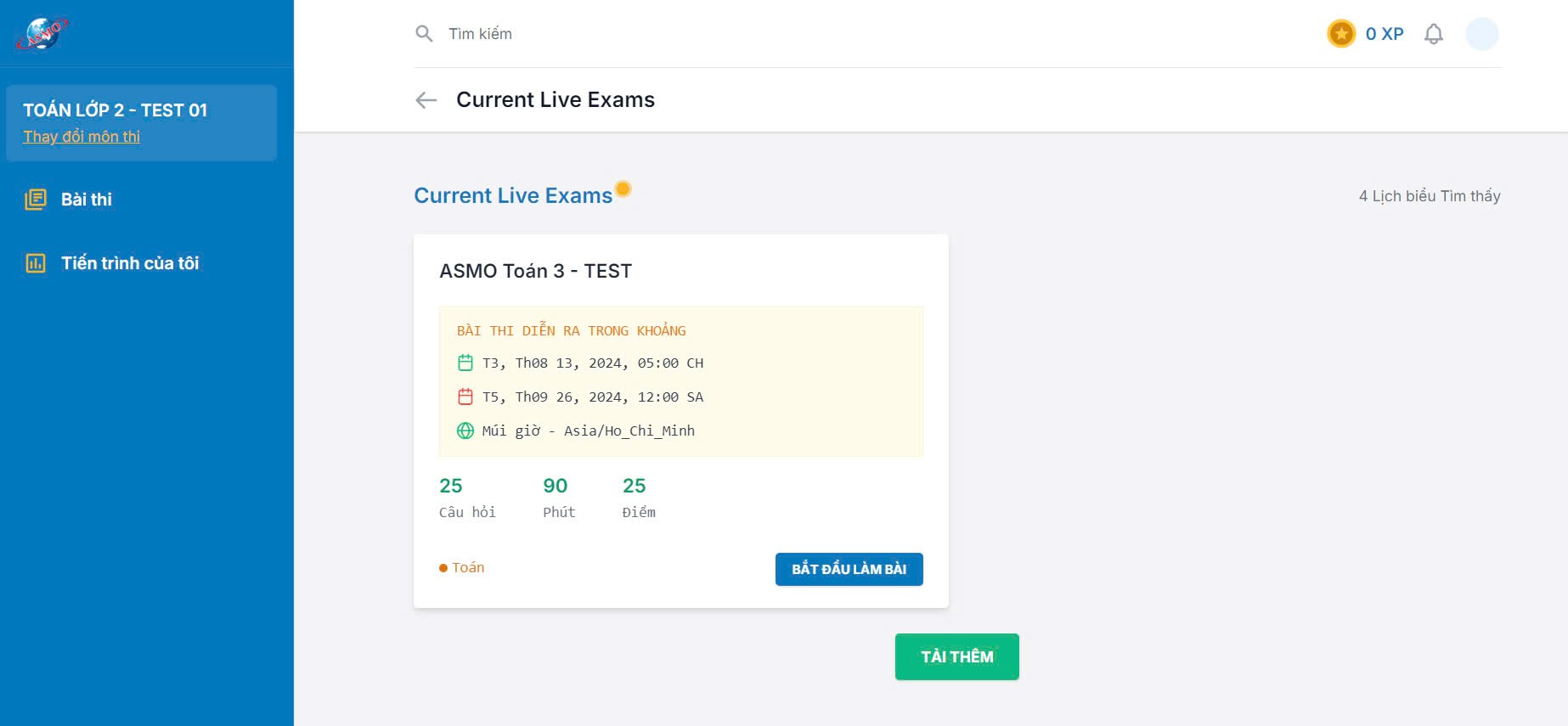Click the search magnifier icon
Screen dimensions: 1568x726
[424, 34]
